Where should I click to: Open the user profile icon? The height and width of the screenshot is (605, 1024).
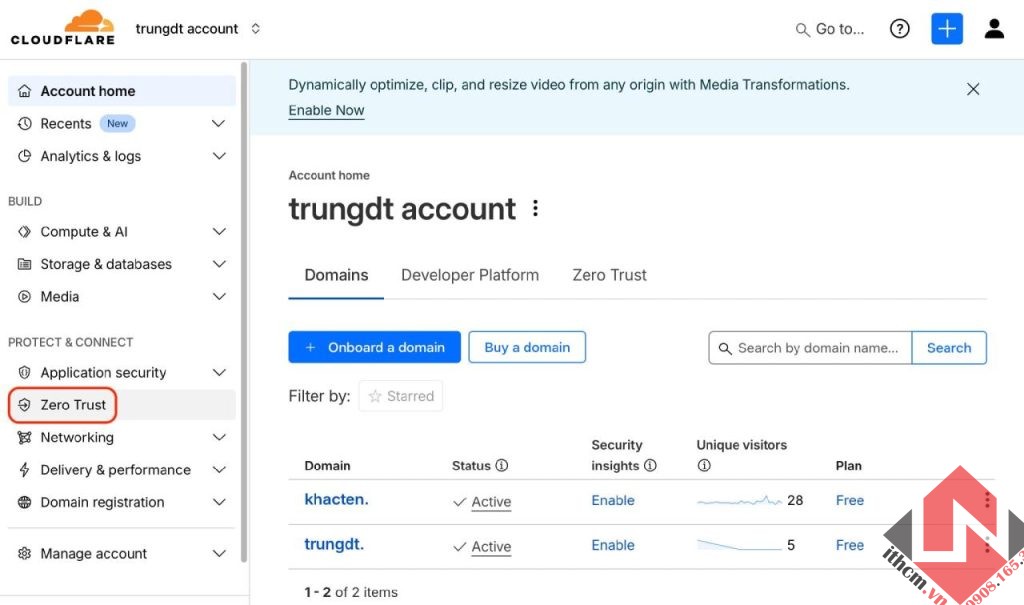994,28
